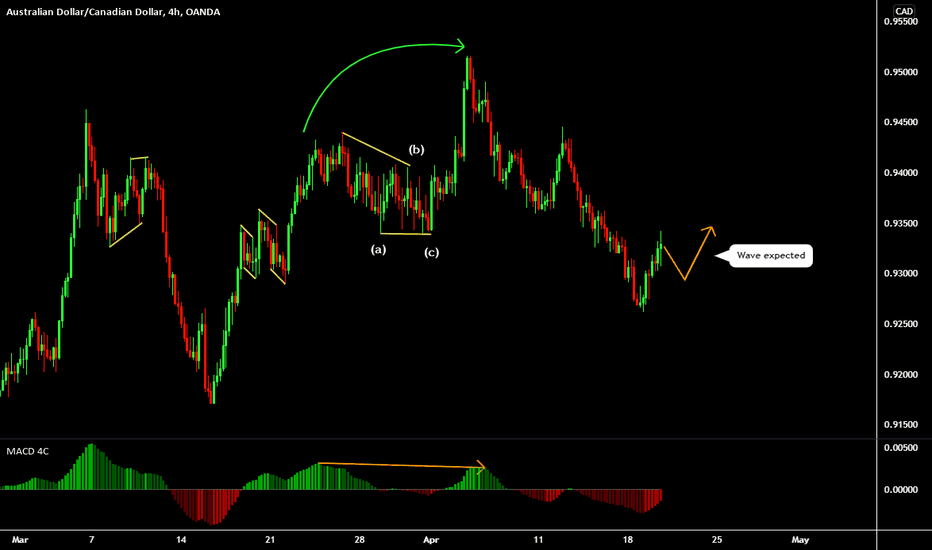Click the Mar date axis label
The image size is (932, 550).
tap(20, 540)
